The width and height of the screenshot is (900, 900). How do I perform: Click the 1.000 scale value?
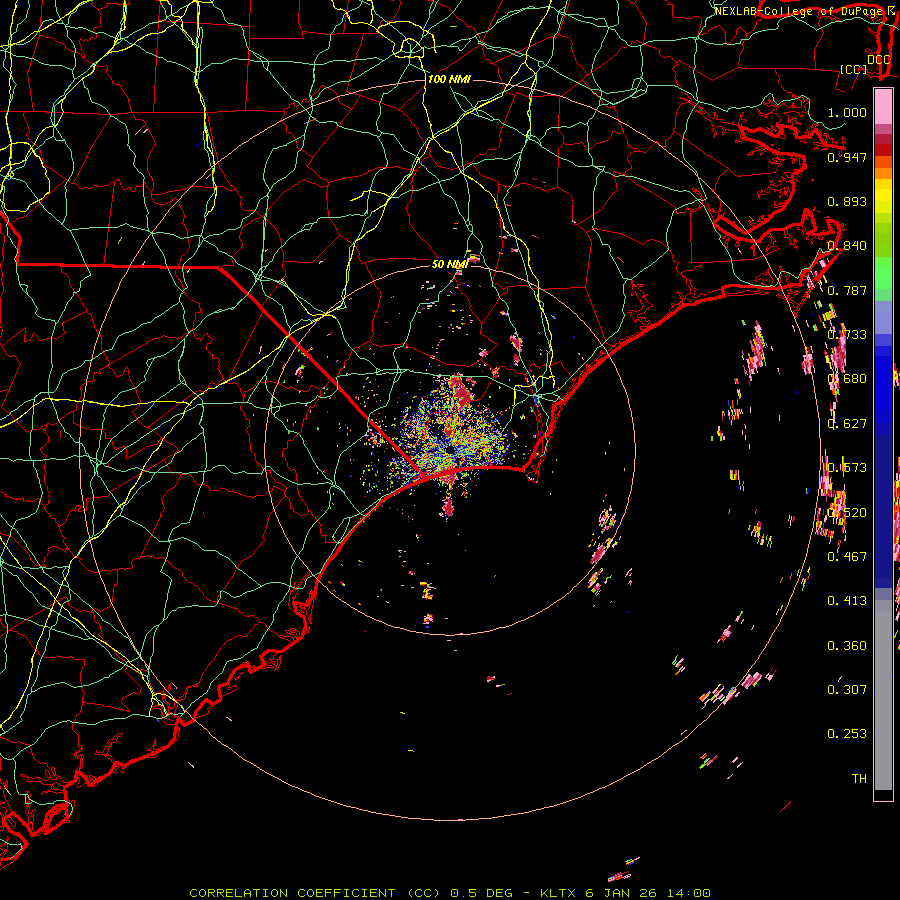click(x=847, y=112)
